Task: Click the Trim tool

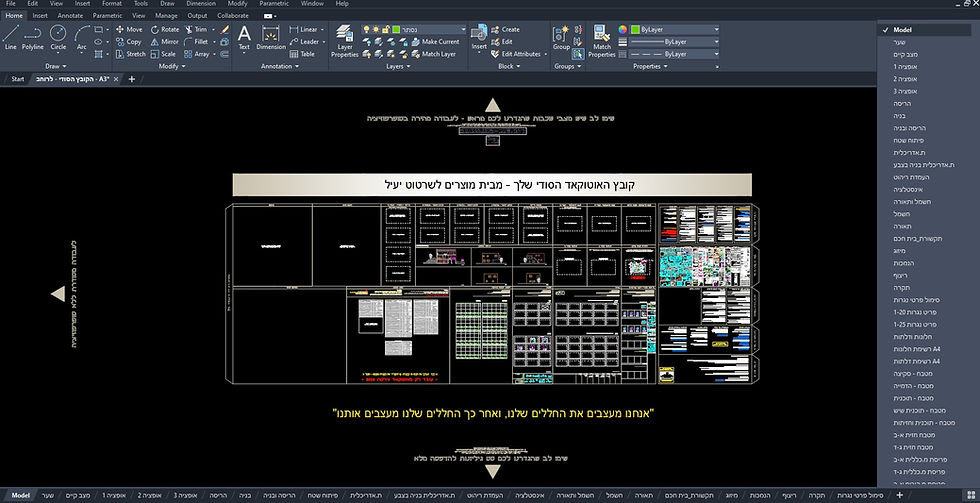Action: [x=196, y=29]
